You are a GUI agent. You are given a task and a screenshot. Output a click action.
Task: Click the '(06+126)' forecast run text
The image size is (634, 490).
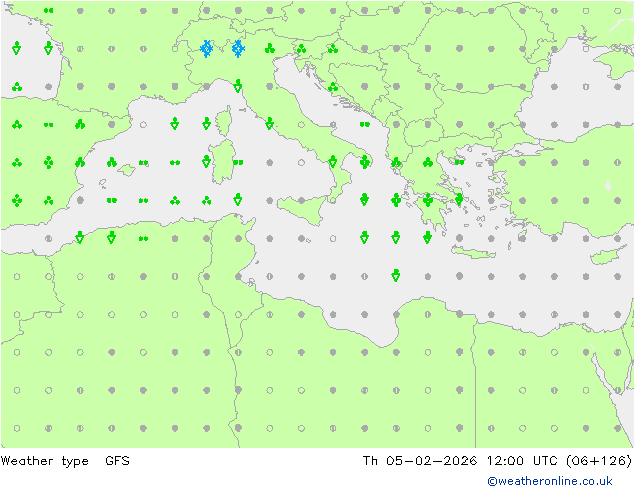click(599, 461)
